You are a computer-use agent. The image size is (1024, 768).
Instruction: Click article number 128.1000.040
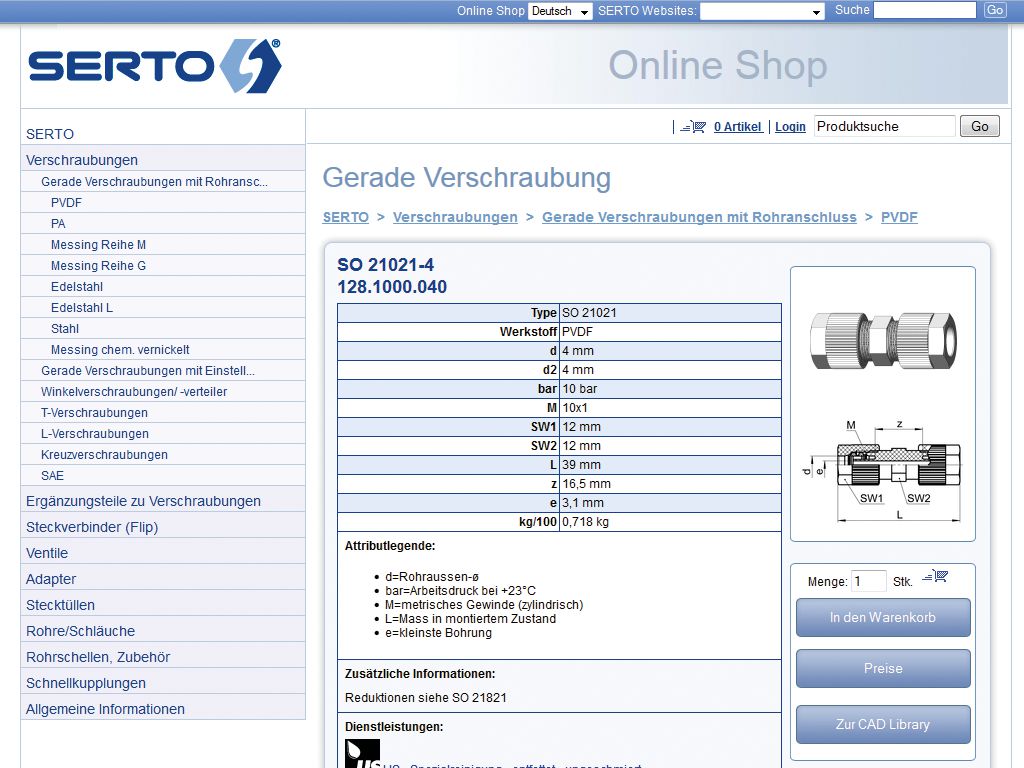tap(392, 287)
